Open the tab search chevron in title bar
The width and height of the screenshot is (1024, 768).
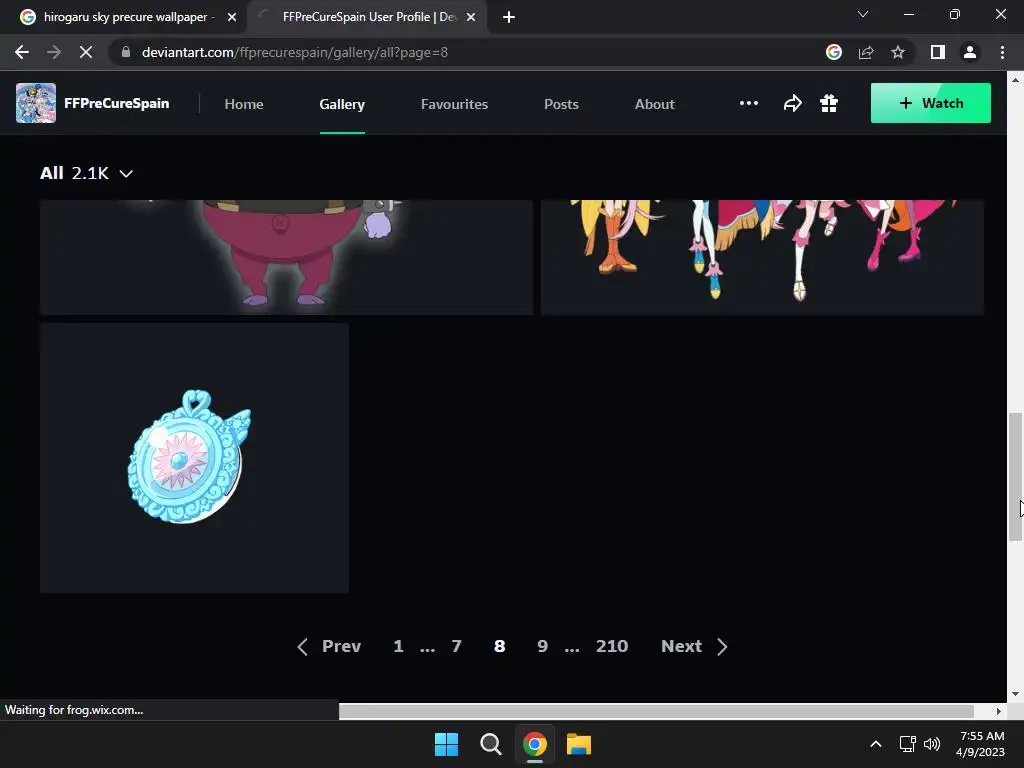[863, 14]
